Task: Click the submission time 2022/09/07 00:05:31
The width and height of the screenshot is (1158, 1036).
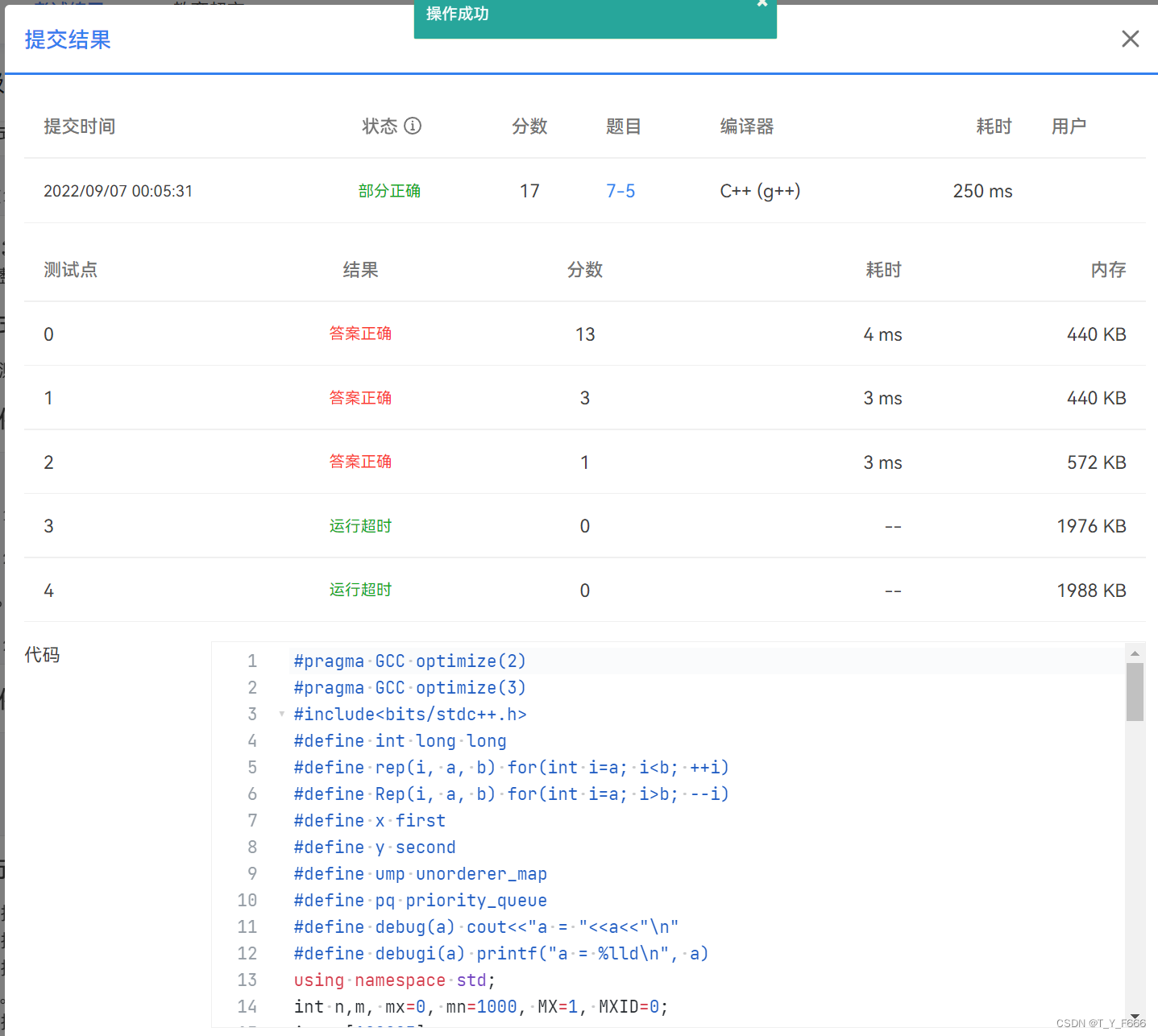Action: pyautogui.click(x=118, y=191)
